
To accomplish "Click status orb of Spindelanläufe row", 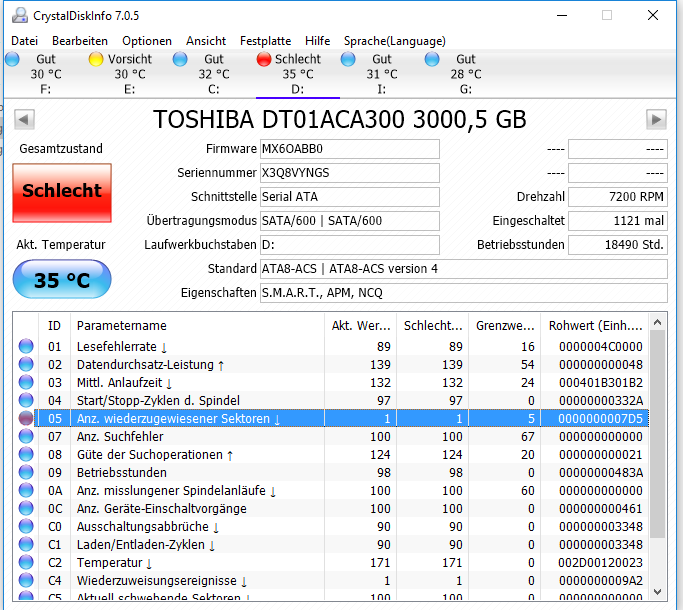I will [x=26, y=490].
